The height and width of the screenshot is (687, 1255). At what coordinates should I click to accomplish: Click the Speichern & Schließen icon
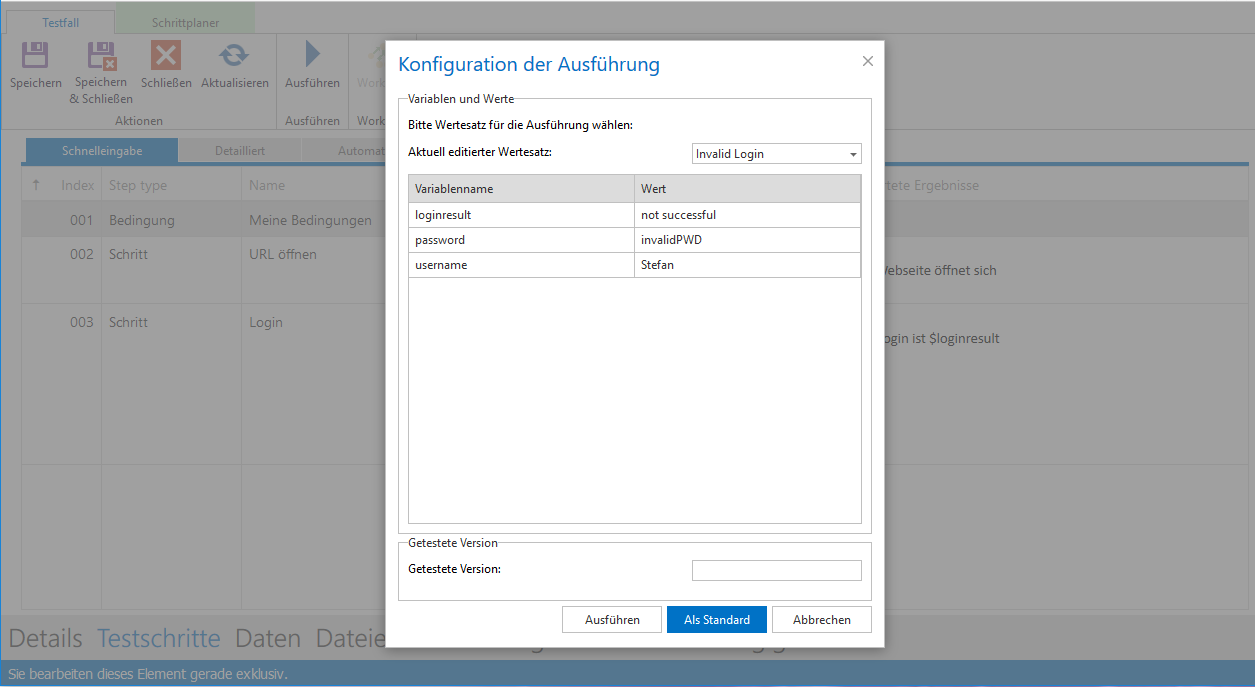pos(101,56)
